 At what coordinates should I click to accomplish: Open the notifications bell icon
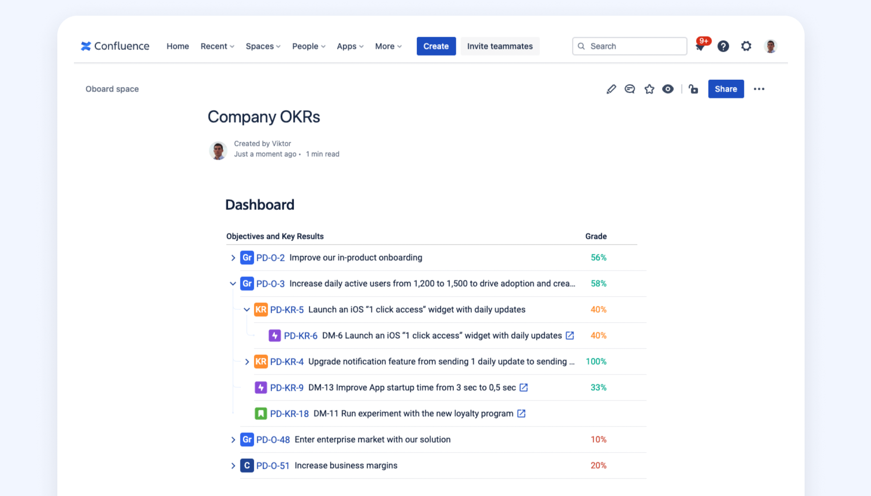click(700, 47)
